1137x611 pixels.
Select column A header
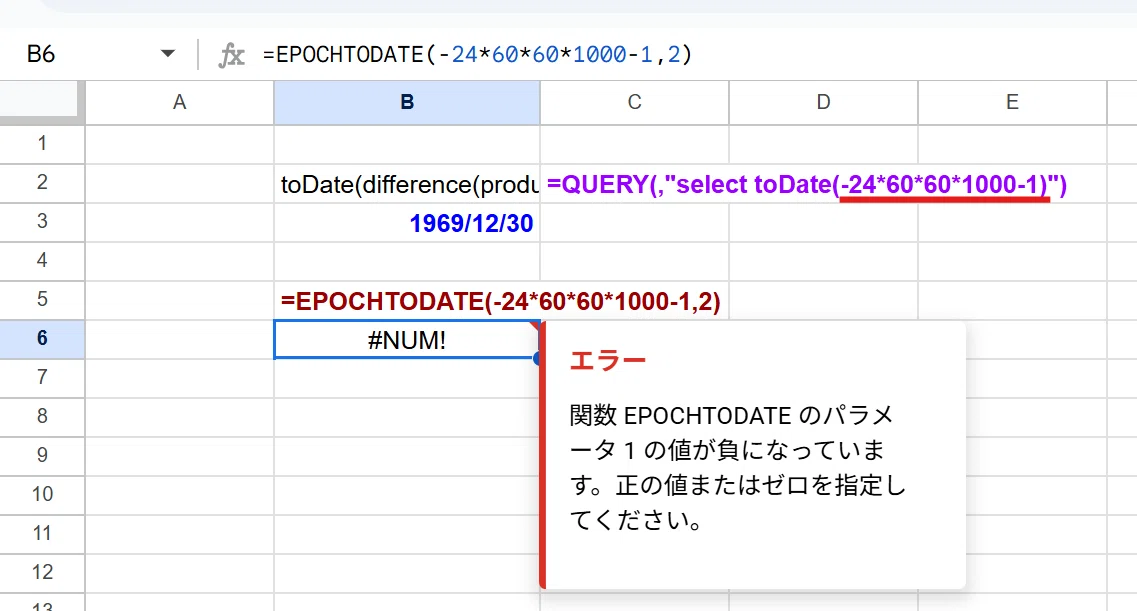[x=179, y=102]
